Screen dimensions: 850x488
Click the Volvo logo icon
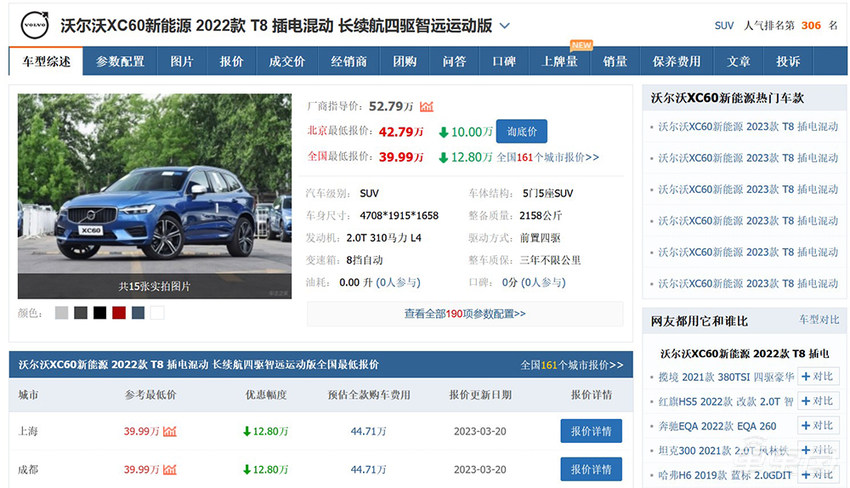coord(35,25)
